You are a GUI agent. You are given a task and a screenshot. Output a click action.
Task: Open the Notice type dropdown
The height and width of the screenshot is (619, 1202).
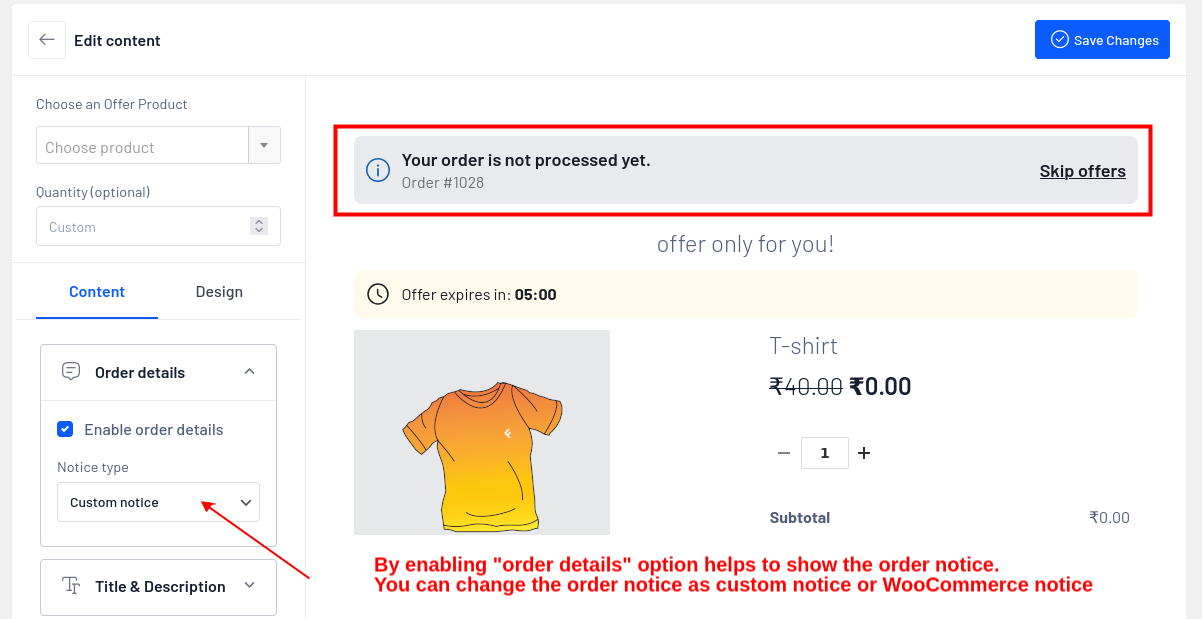pyautogui.click(x=158, y=502)
